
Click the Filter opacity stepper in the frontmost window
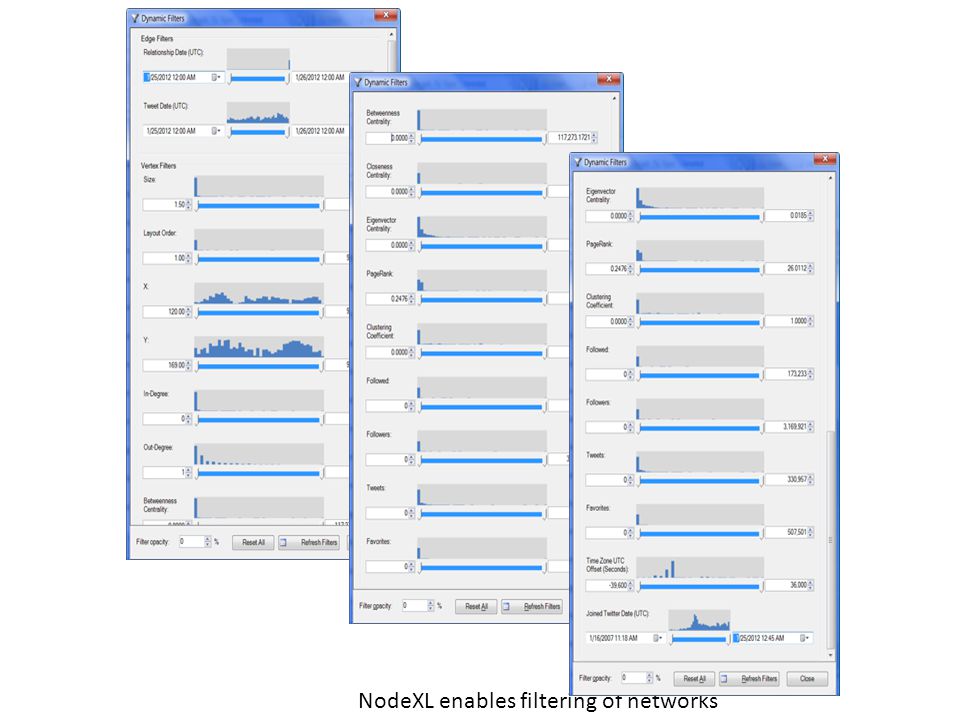(650, 678)
